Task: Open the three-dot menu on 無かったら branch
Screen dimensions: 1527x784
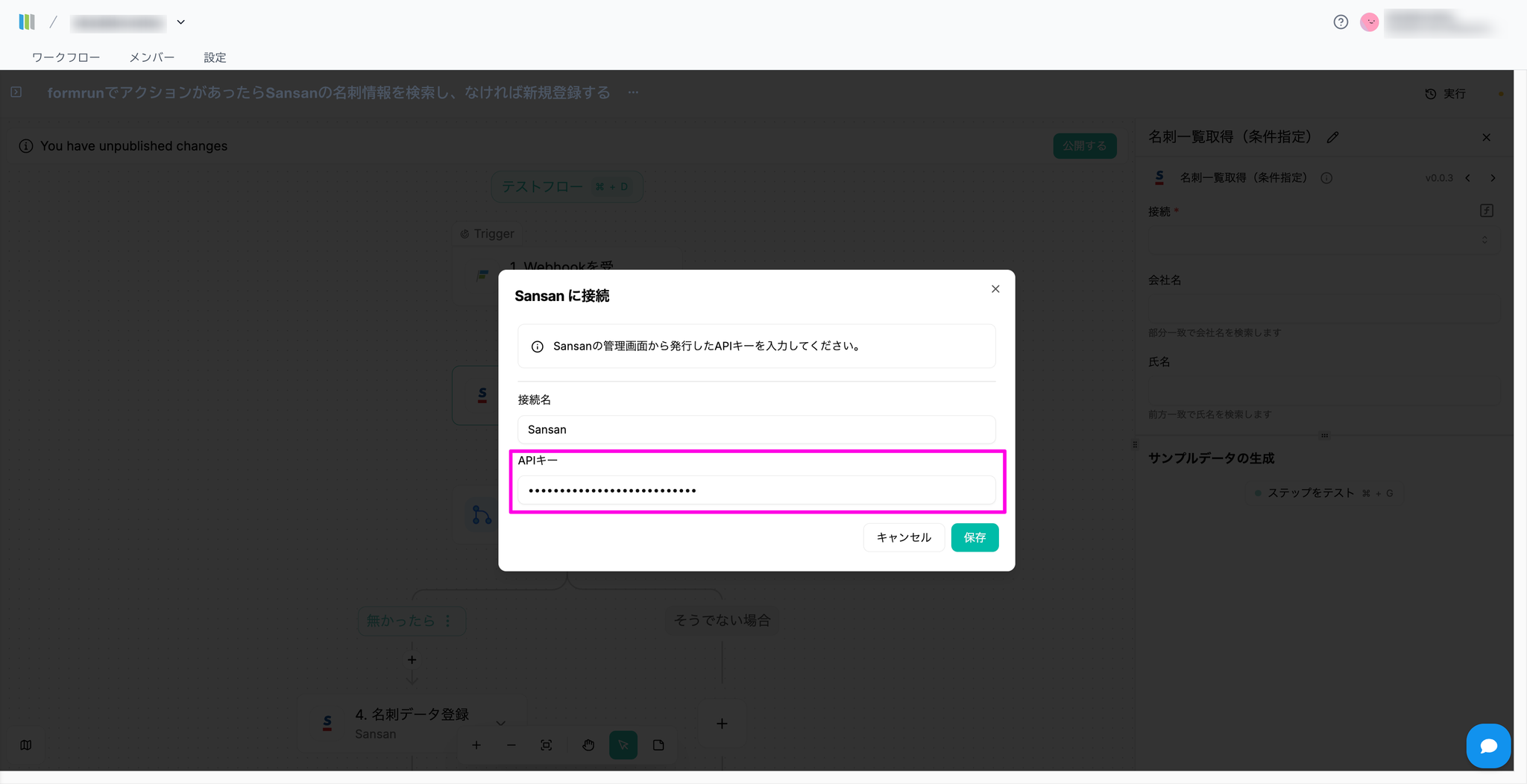Action: coord(448,621)
